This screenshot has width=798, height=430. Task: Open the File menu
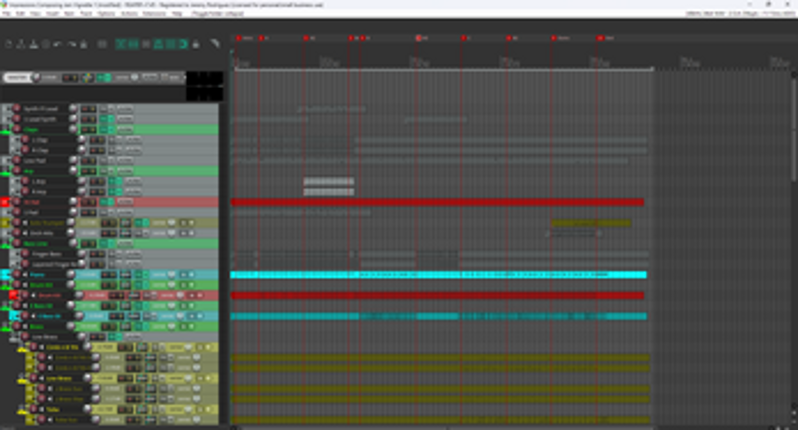(x=7, y=15)
